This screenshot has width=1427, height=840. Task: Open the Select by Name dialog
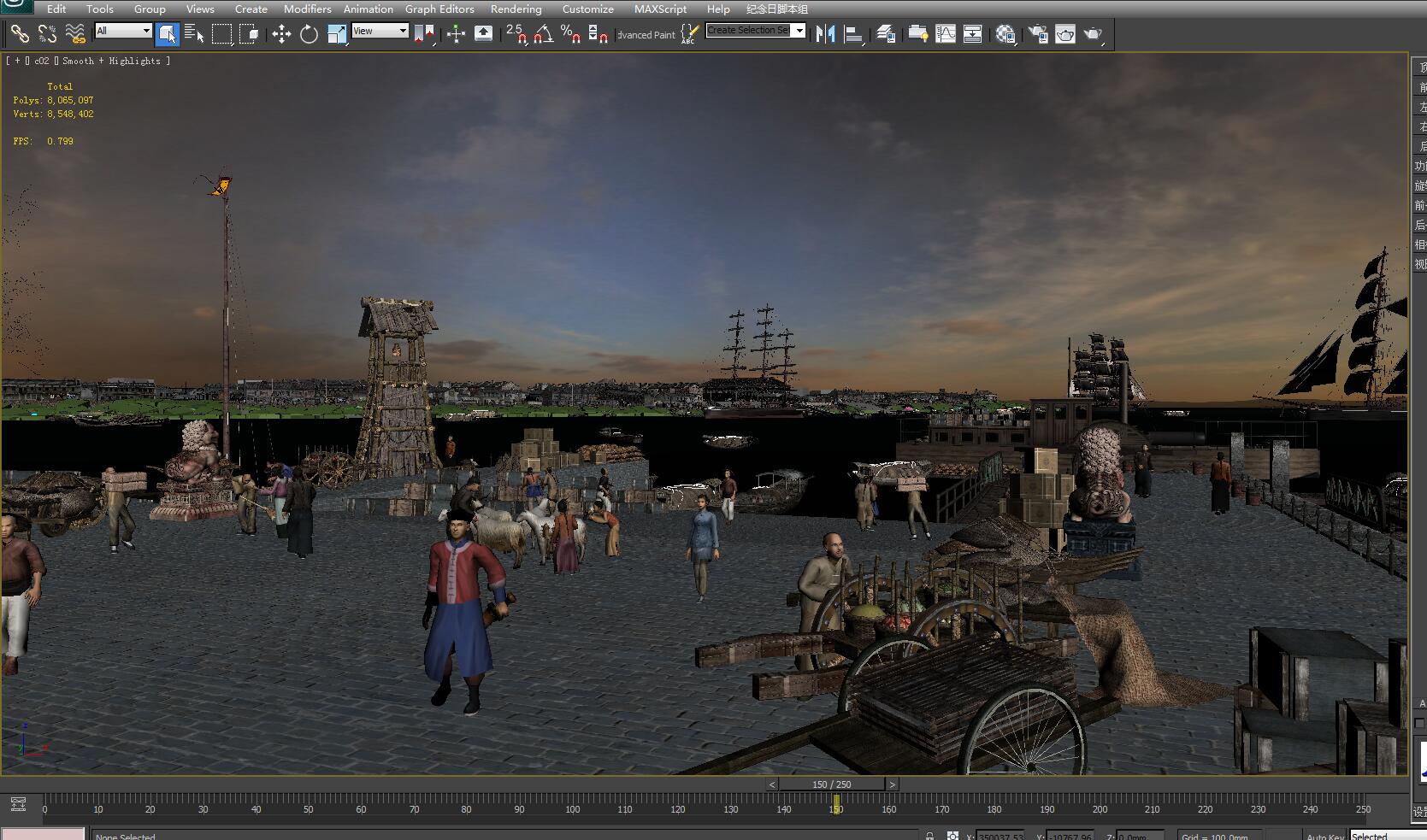tap(194, 34)
